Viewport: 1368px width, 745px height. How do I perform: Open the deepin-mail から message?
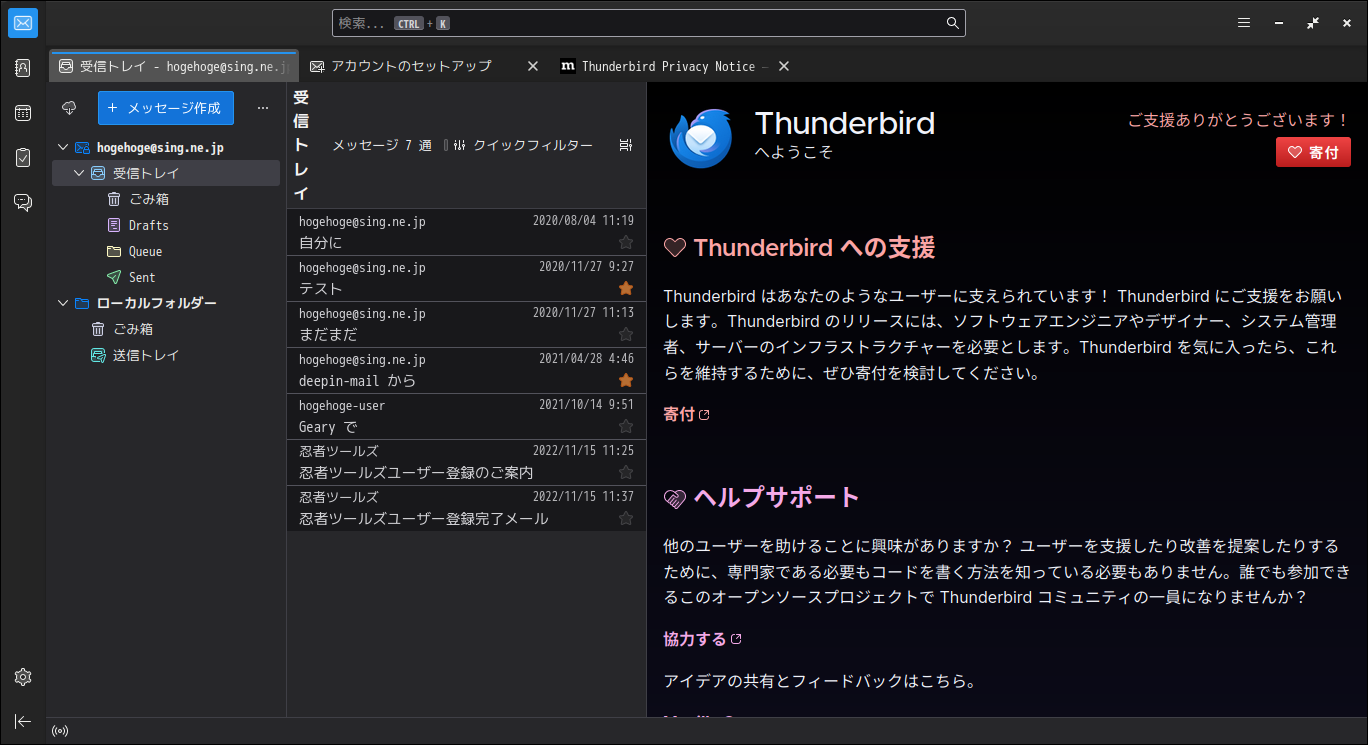[466, 370]
